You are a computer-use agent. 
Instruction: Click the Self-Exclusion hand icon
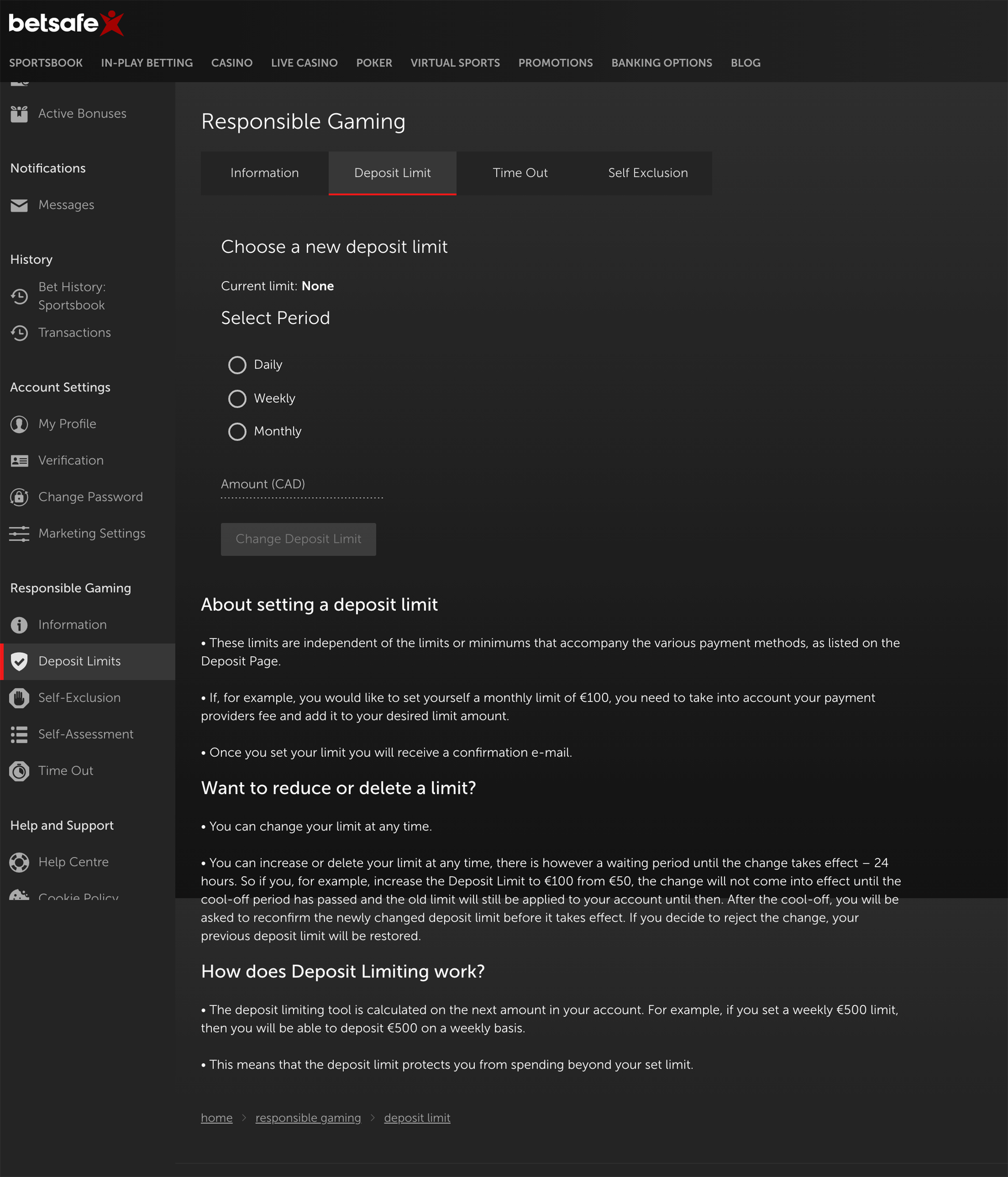tap(19, 698)
